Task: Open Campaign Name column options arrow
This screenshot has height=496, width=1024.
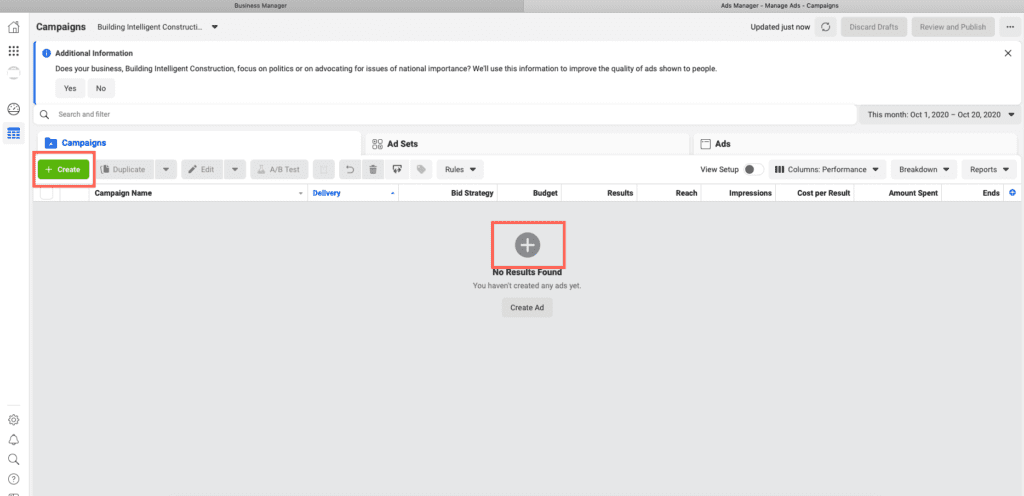Action: point(301,193)
